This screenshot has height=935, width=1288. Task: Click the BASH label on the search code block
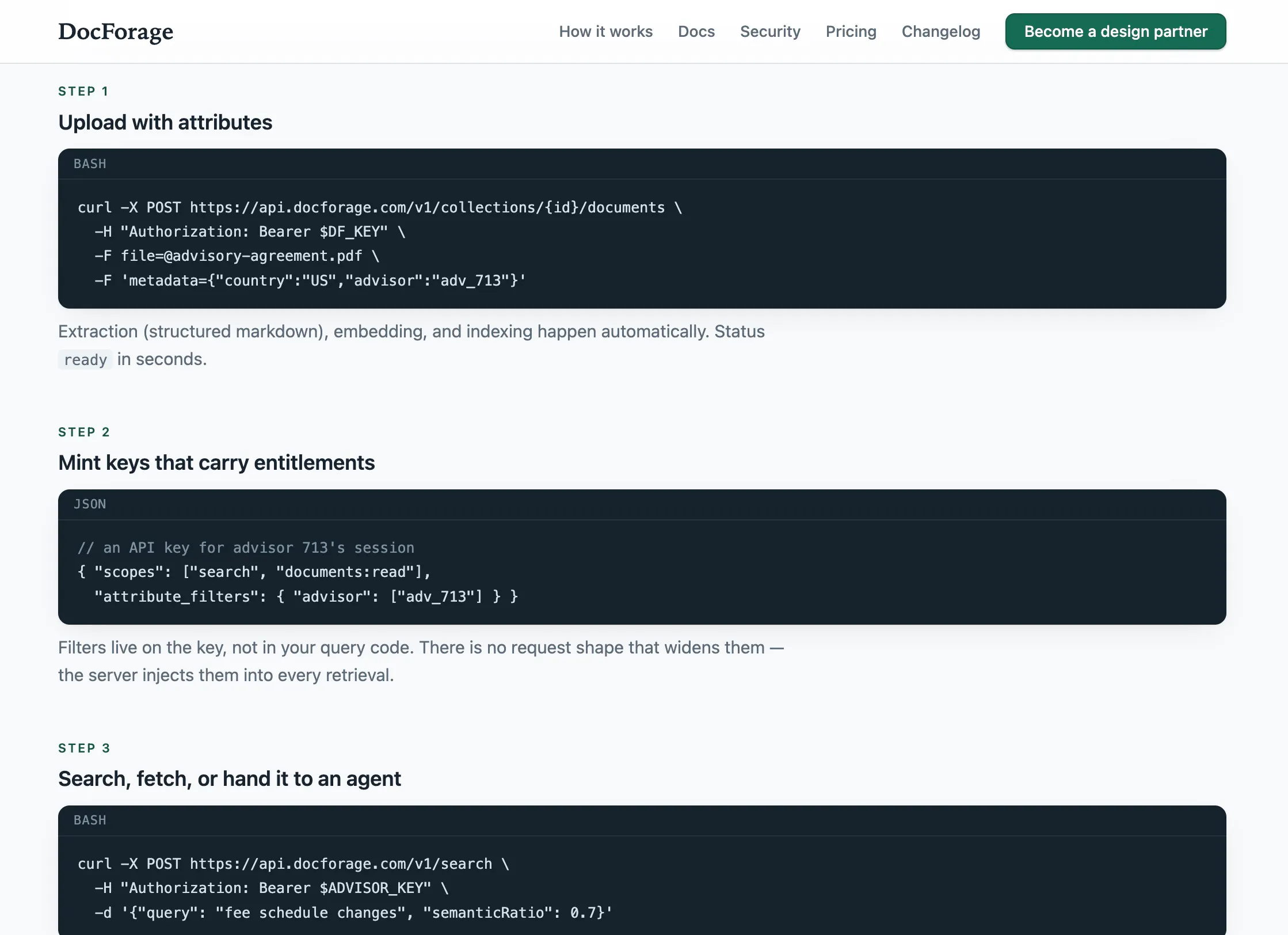click(x=90, y=820)
